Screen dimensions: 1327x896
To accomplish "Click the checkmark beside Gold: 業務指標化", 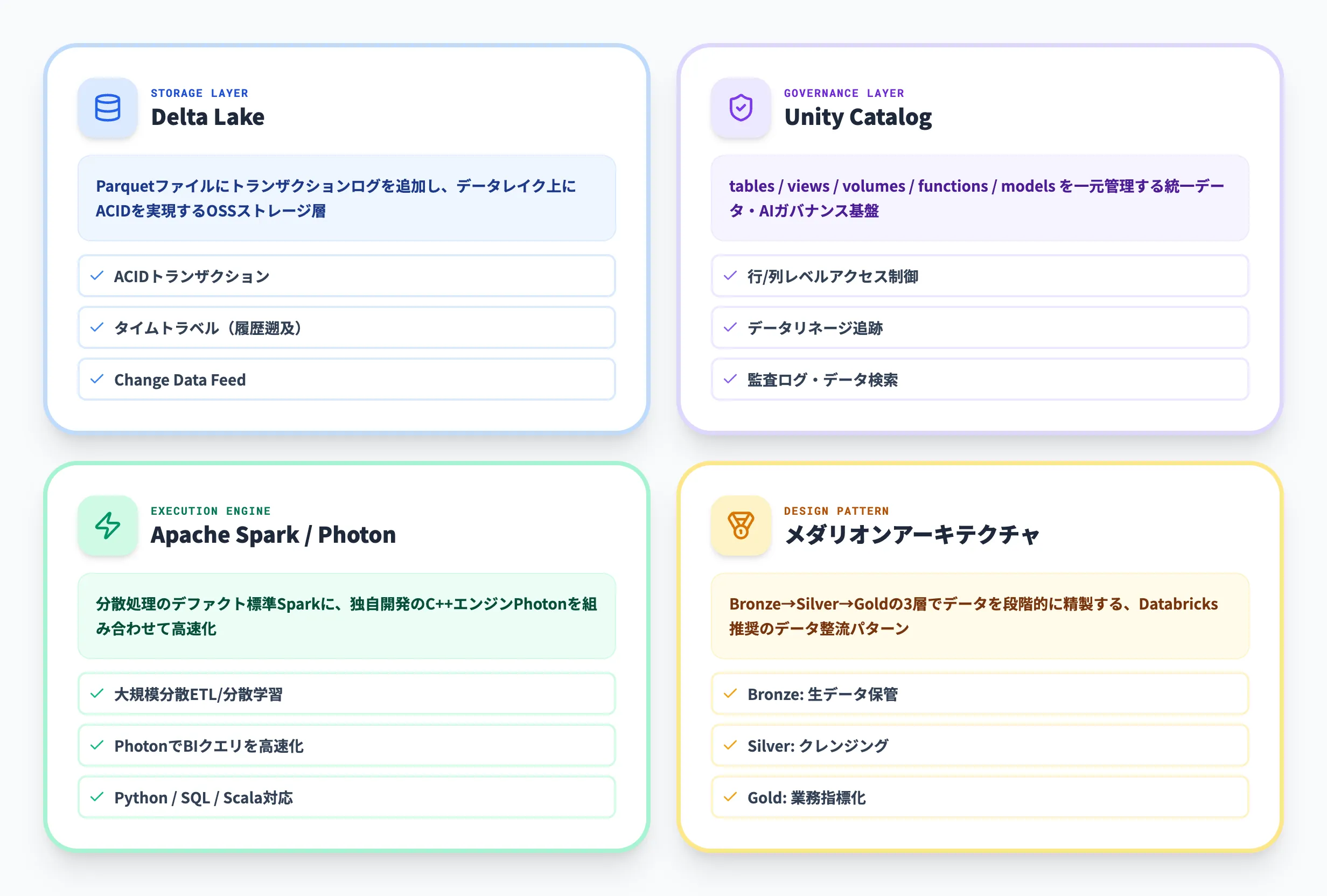I will (x=730, y=797).
